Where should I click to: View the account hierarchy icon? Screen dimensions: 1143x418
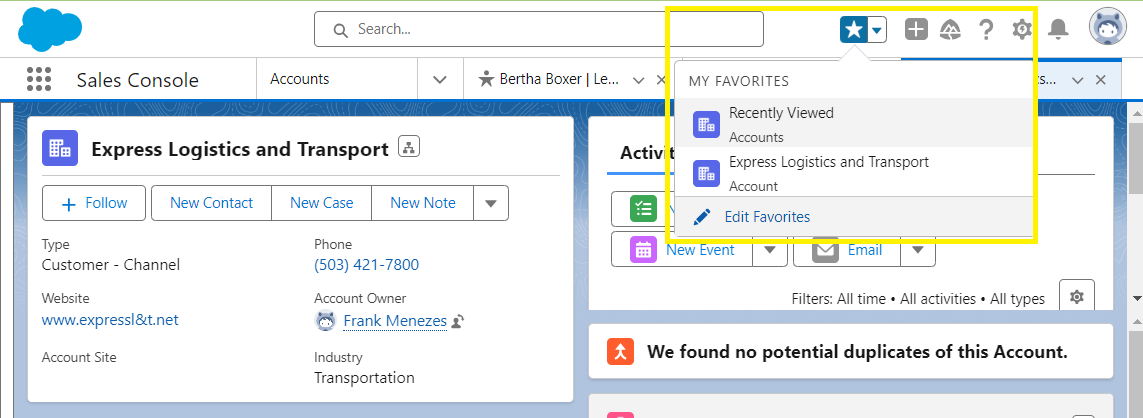pyautogui.click(x=409, y=147)
